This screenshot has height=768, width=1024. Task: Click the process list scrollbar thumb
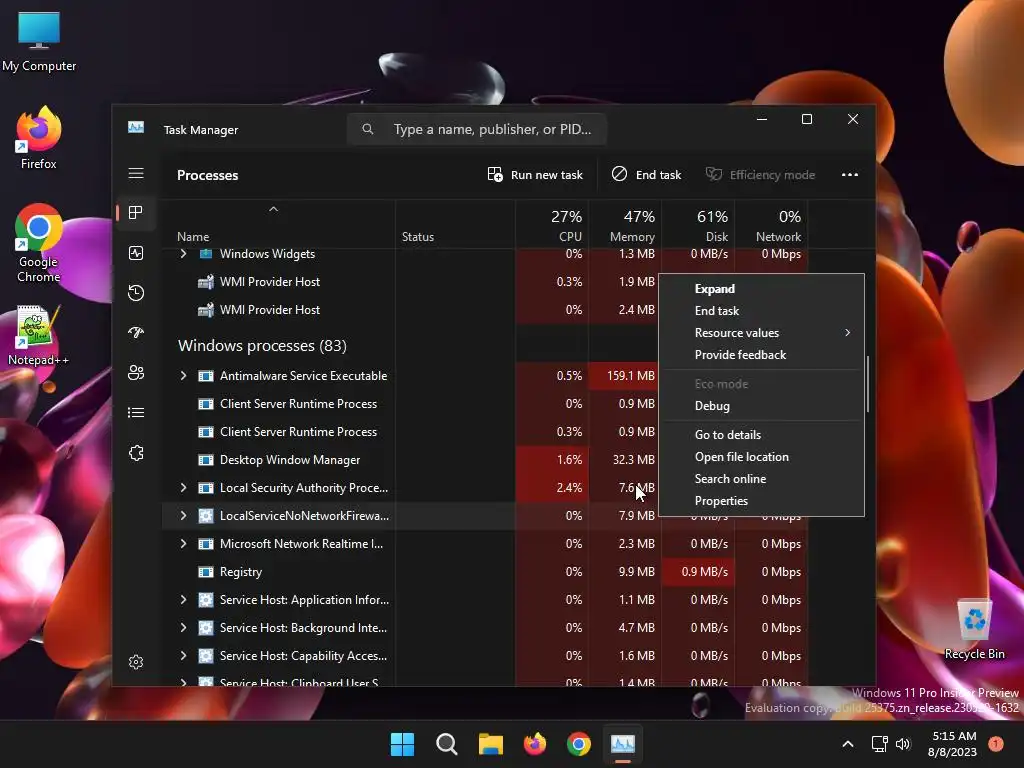pyautogui.click(x=868, y=384)
